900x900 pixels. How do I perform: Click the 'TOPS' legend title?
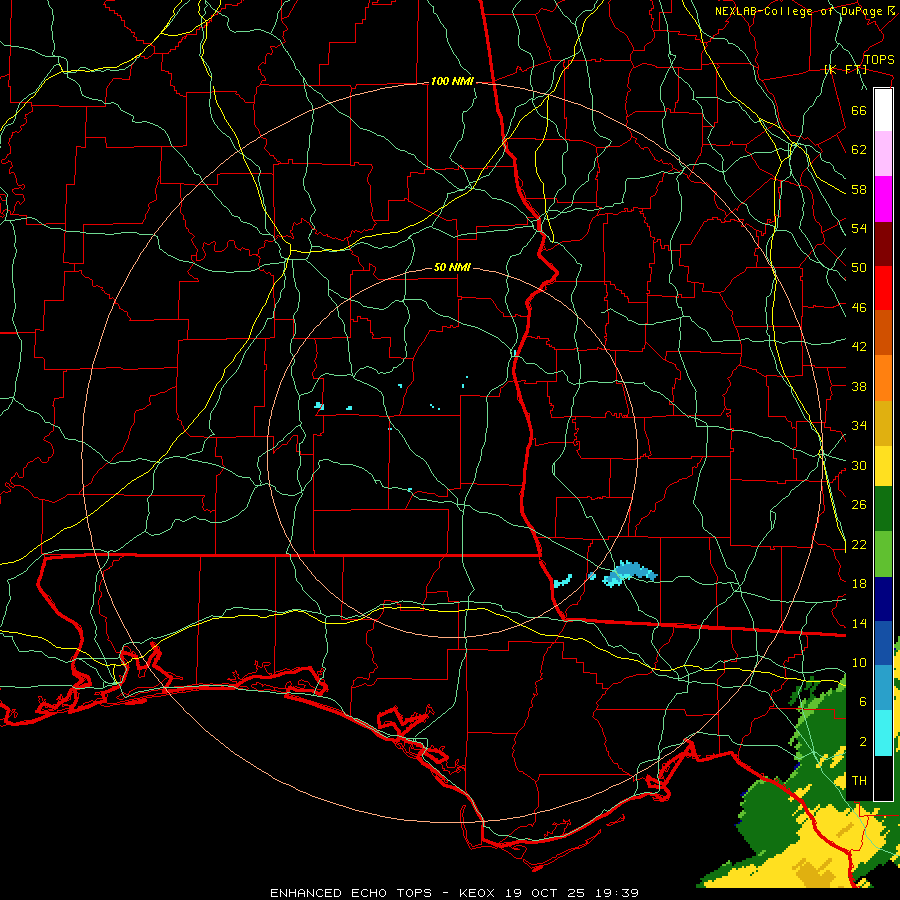pos(879,60)
